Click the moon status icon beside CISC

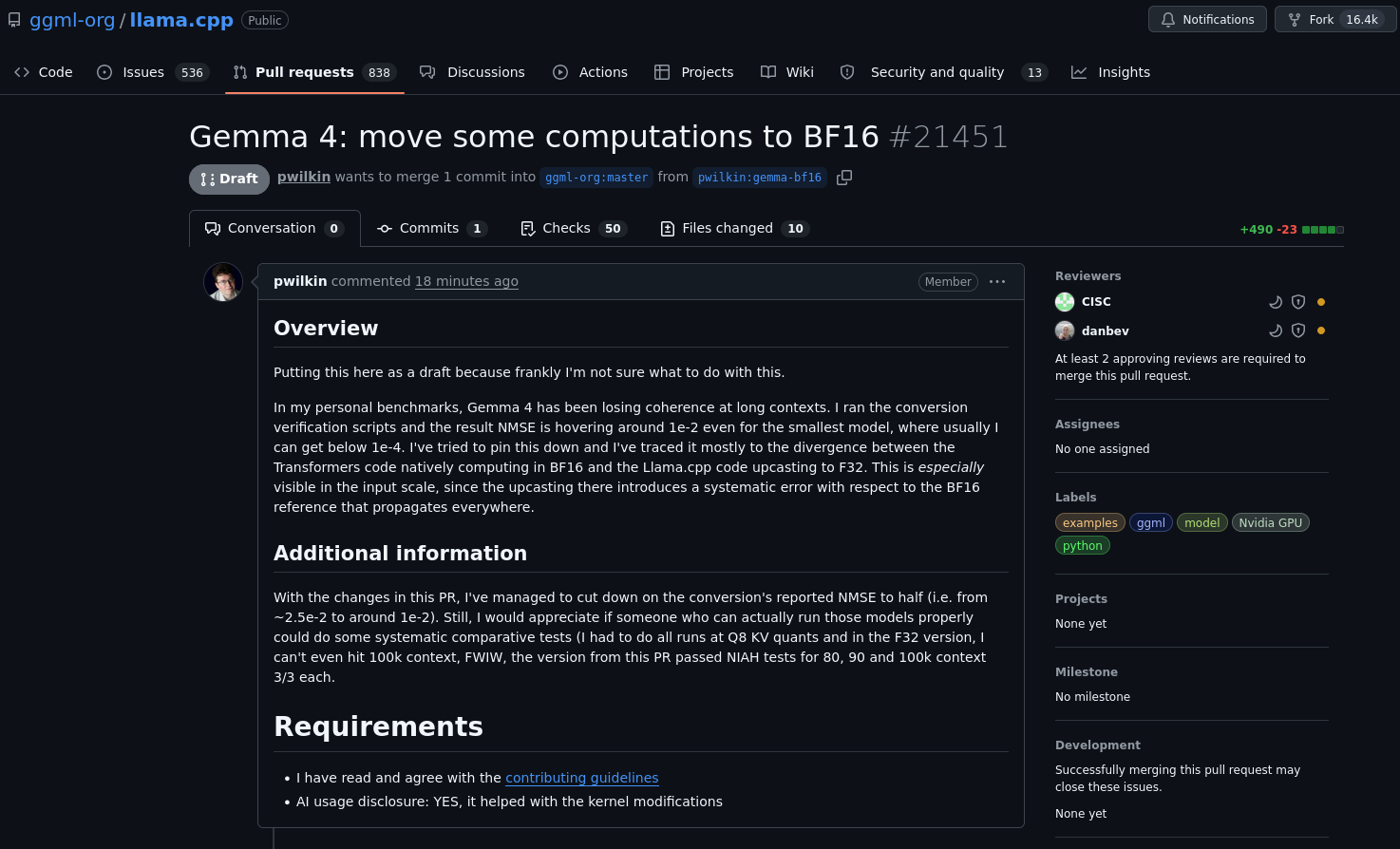point(1276,302)
